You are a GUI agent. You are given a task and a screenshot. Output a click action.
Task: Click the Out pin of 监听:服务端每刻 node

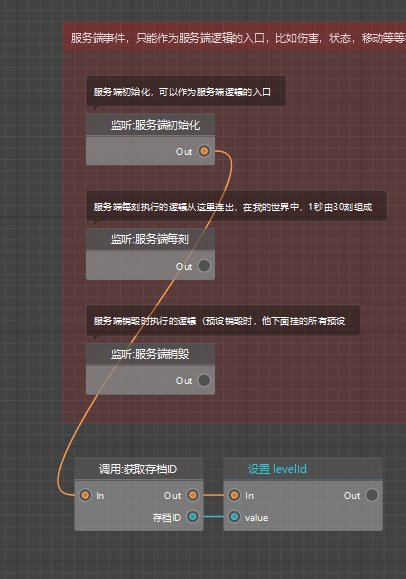tap(204, 266)
